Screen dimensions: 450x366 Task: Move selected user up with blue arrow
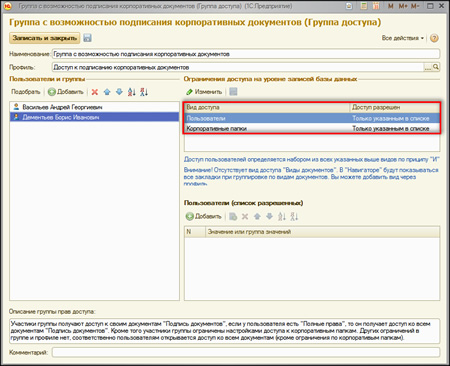[107, 92]
